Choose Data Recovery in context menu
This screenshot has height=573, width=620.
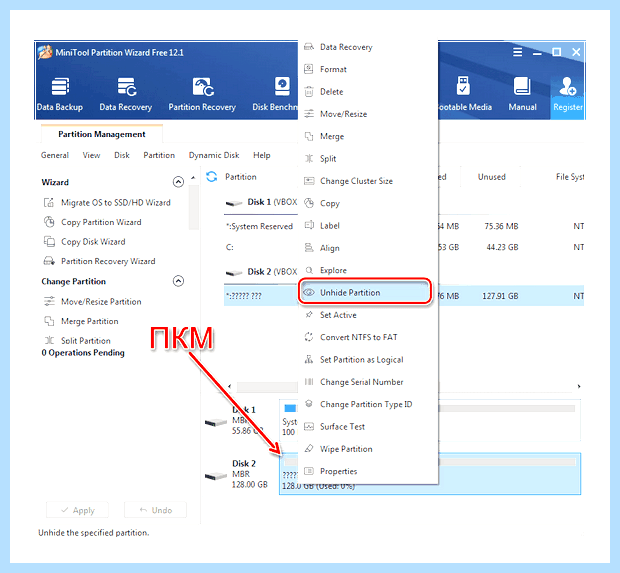pyautogui.click(x=368, y=47)
